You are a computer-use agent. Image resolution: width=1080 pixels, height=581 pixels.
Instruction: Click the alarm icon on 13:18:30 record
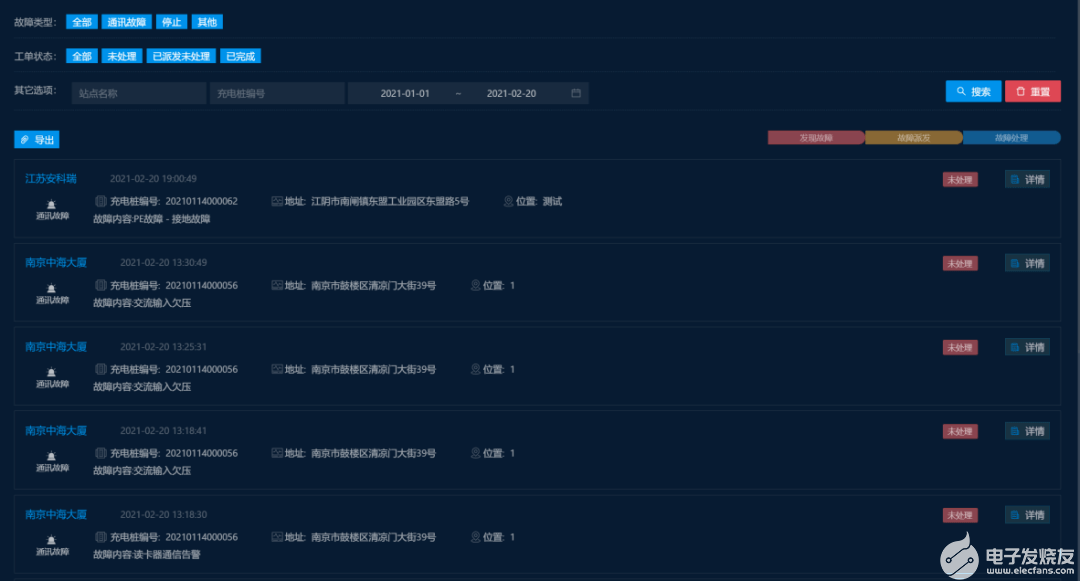pyautogui.click(x=52, y=540)
